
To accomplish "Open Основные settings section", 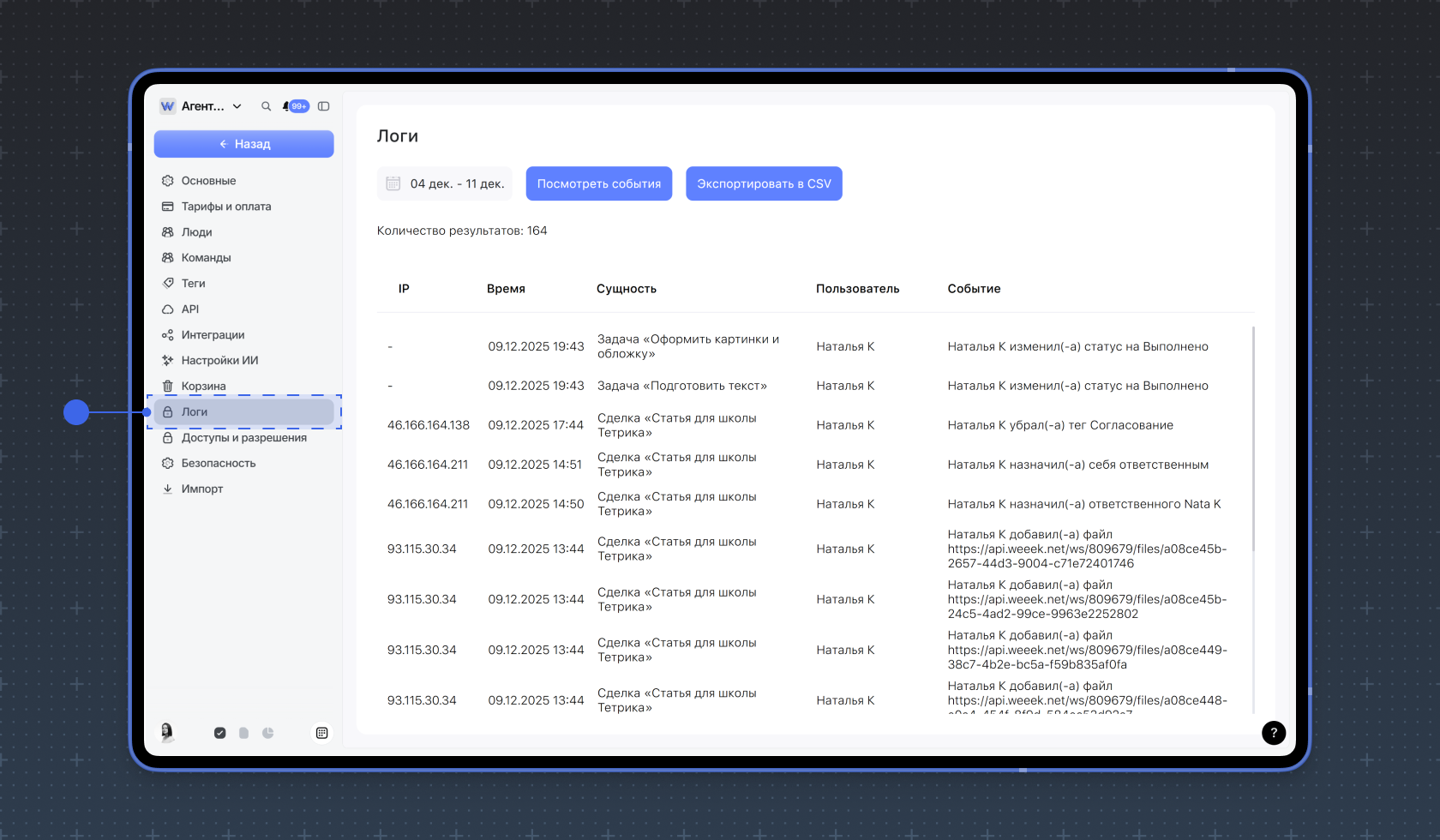I will point(208,181).
